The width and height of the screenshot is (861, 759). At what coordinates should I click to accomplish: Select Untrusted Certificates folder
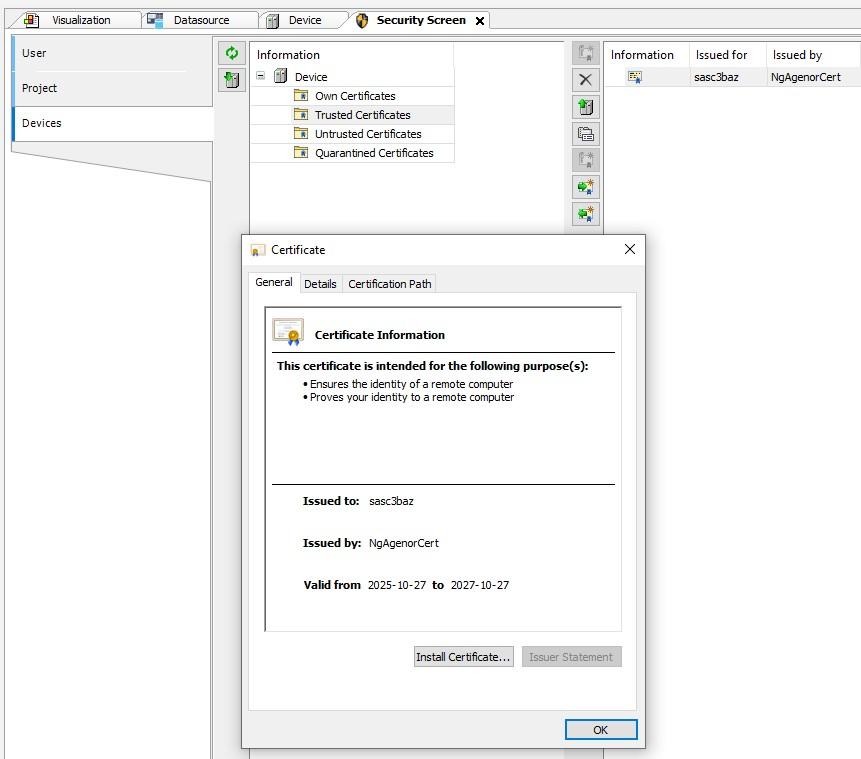click(367, 134)
